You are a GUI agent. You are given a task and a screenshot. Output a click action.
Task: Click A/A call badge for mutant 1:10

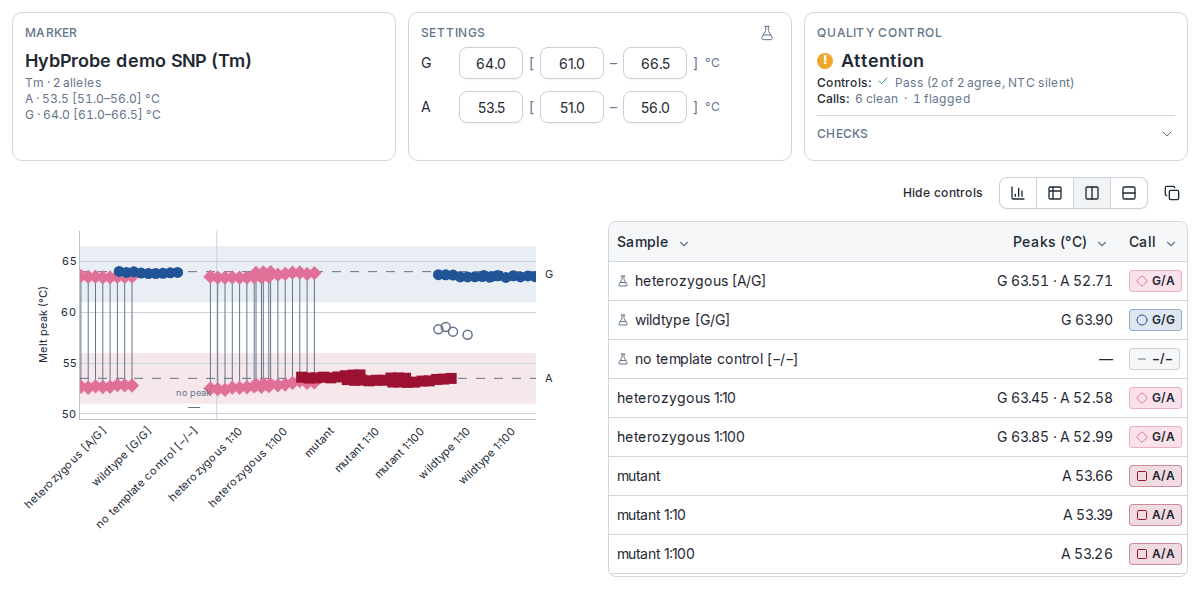tap(1155, 515)
